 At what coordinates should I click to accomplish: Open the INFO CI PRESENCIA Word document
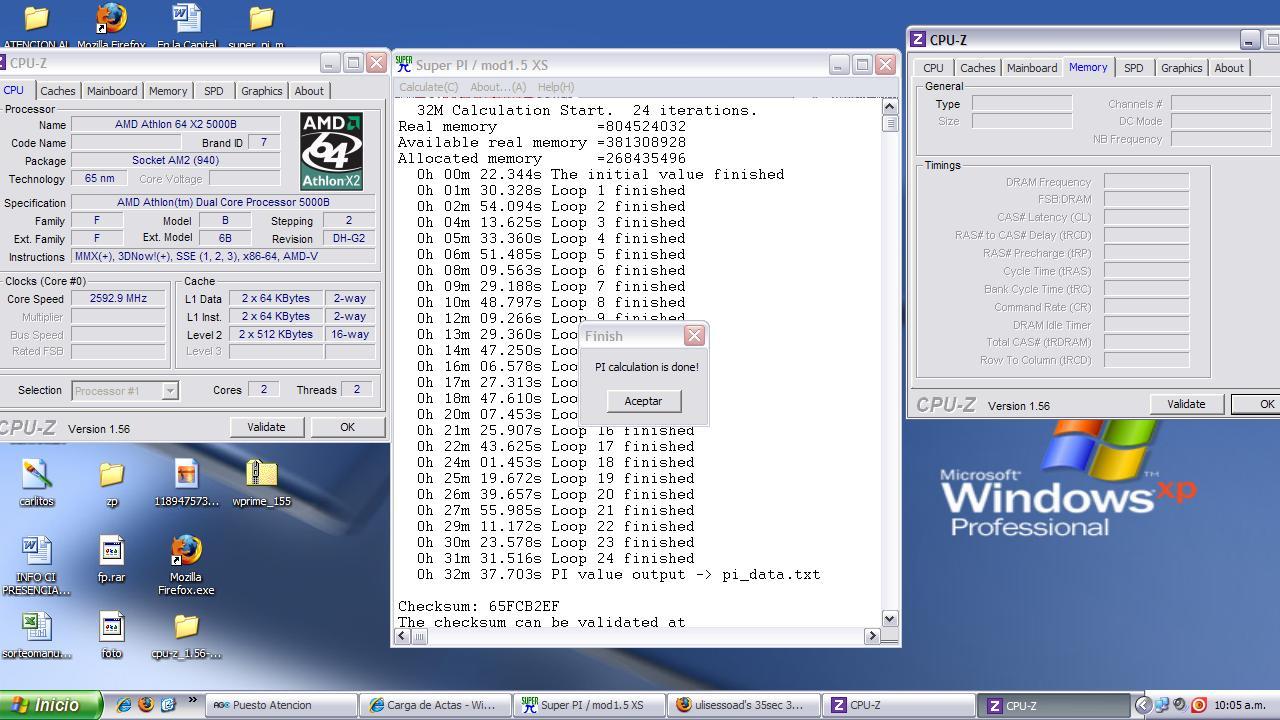[x=36, y=565]
